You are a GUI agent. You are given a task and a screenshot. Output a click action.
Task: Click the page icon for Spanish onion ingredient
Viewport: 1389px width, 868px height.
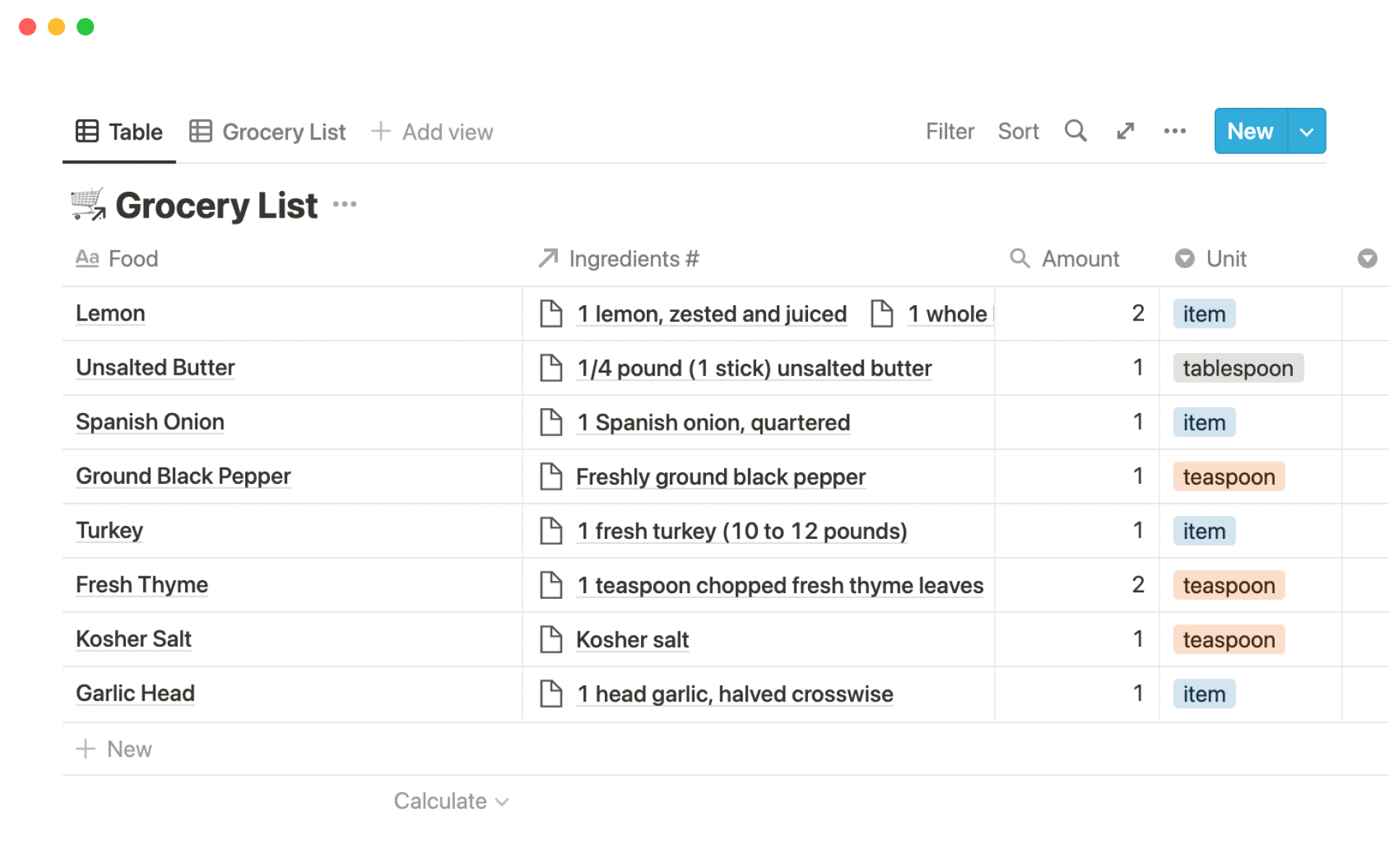point(551,422)
